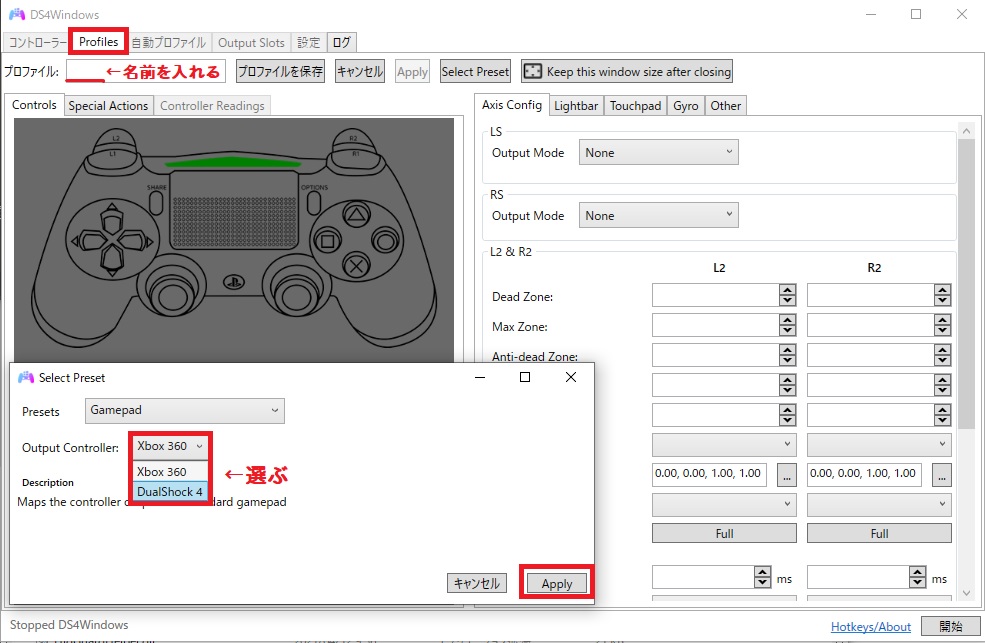
Task: Switch to the Lightbar tab
Action: coord(576,106)
